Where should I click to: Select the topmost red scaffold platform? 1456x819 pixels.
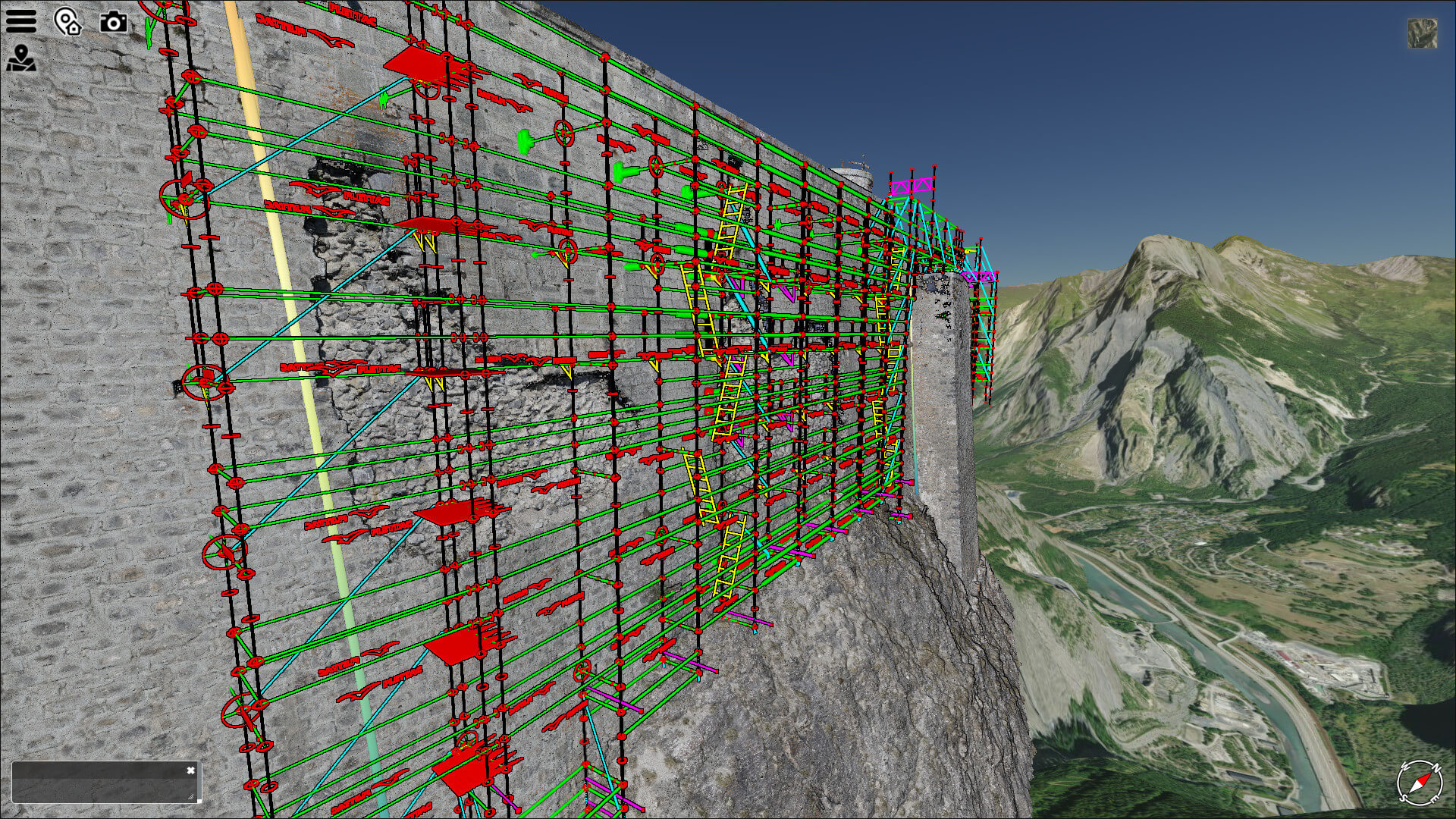tap(419, 63)
